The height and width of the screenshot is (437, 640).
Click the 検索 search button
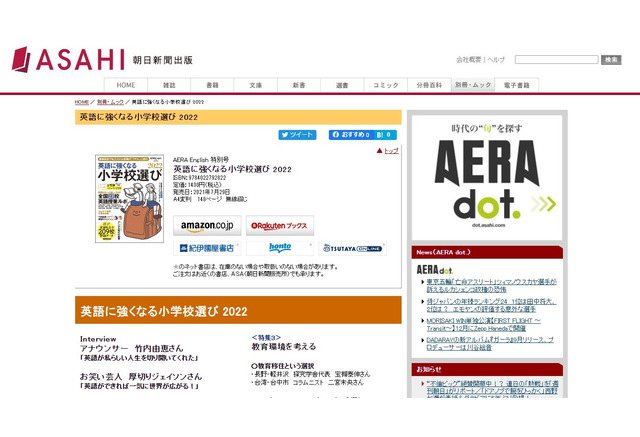coord(611,60)
